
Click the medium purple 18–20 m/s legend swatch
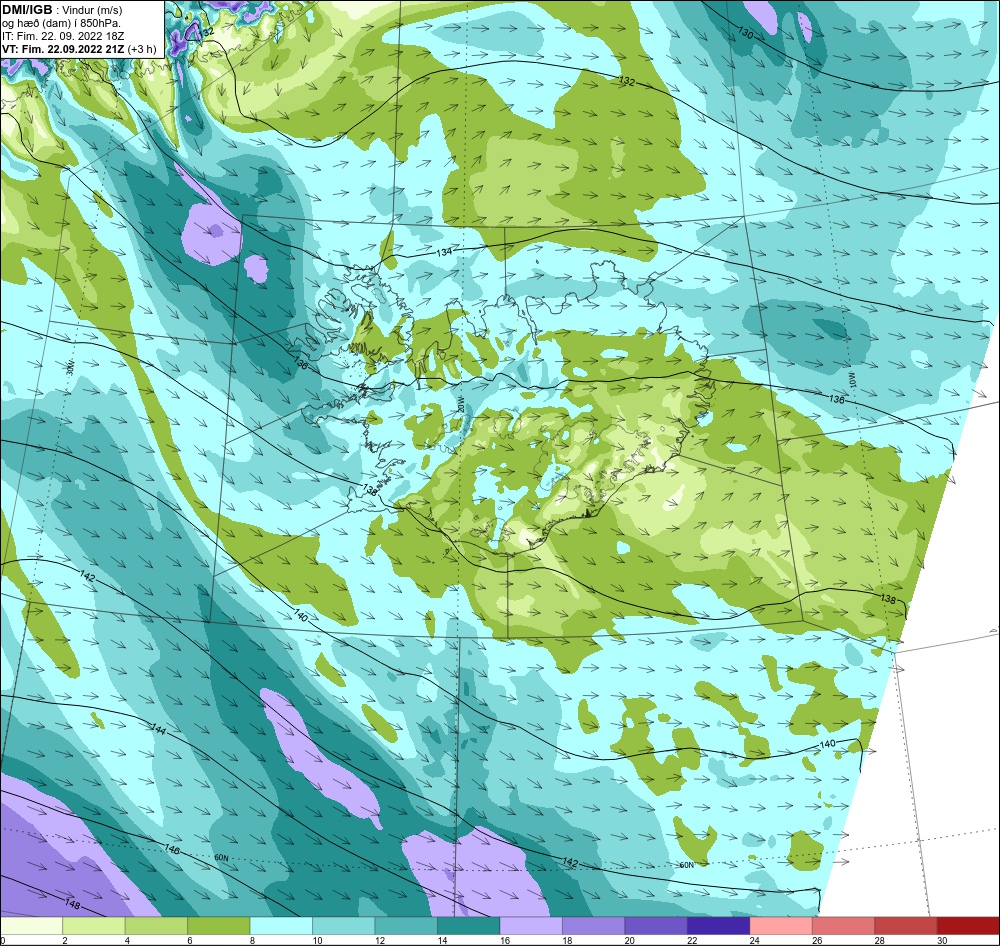pyautogui.click(x=594, y=926)
